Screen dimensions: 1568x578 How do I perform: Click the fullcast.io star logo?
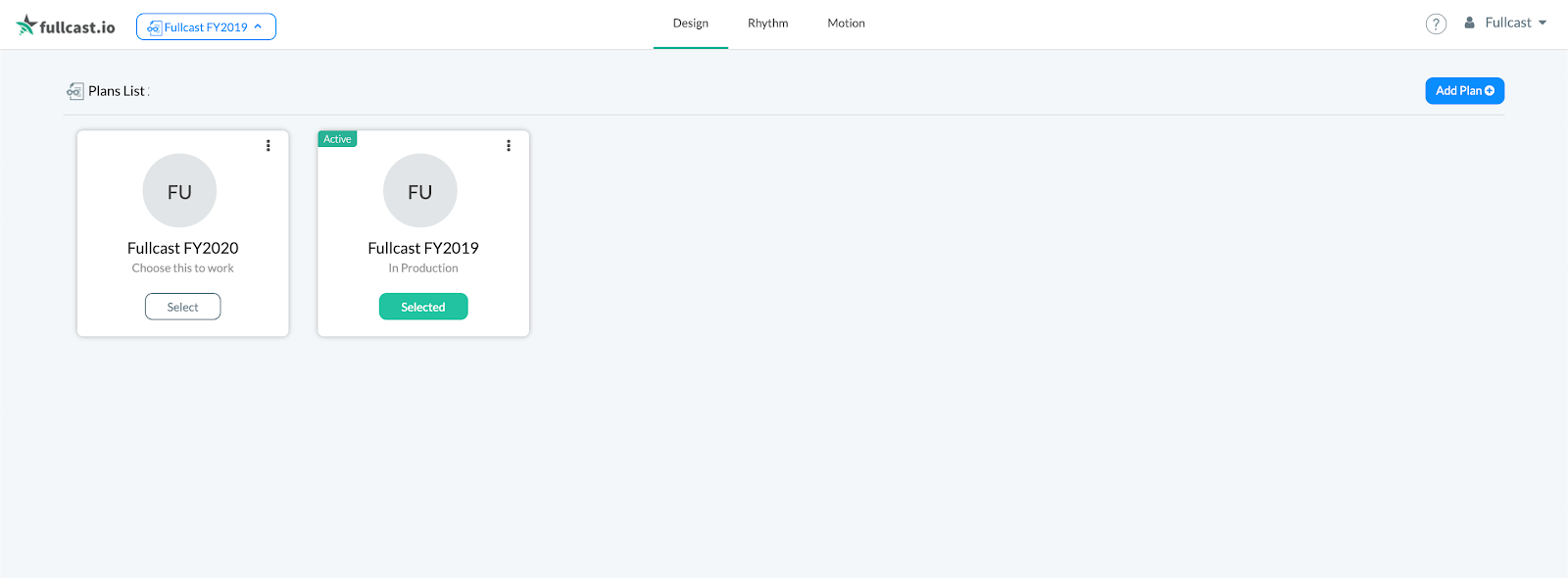tap(66, 26)
